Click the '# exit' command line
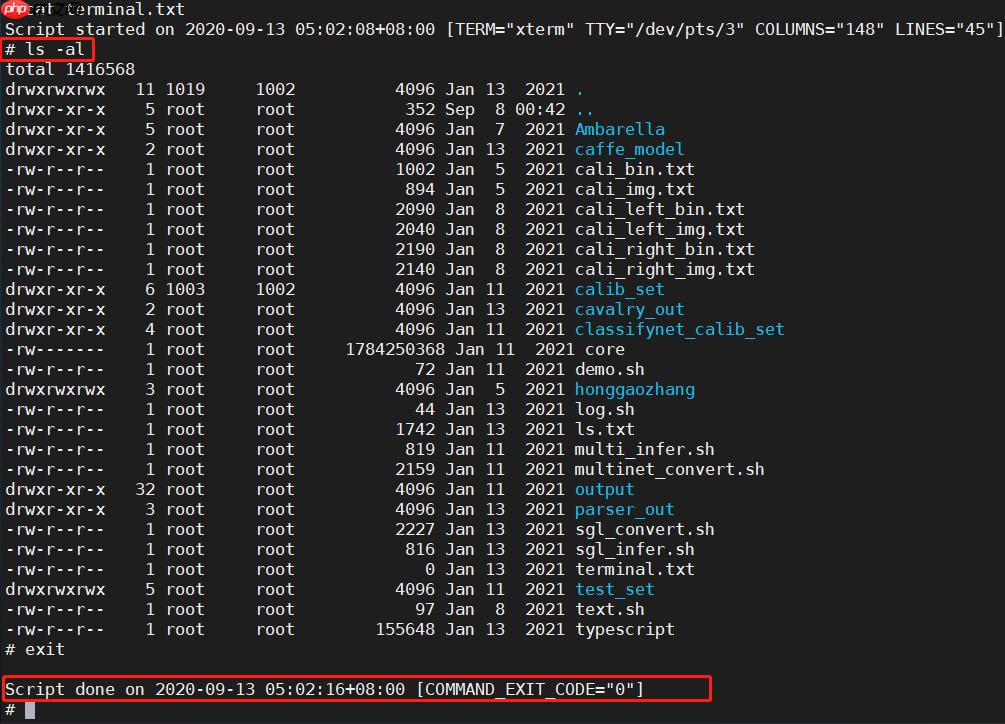 [x=35, y=650]
